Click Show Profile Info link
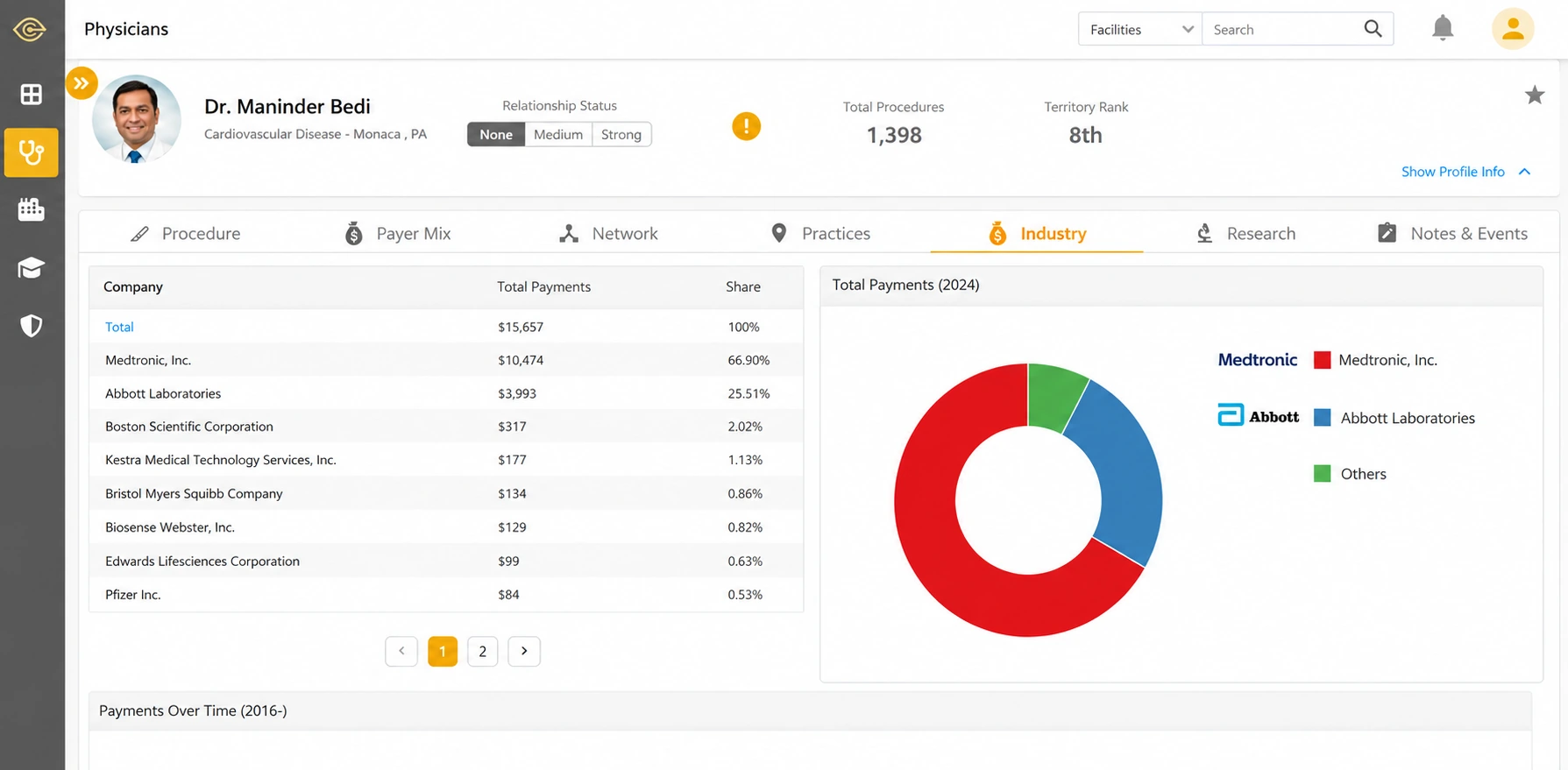 click(x=1452, y=172)
